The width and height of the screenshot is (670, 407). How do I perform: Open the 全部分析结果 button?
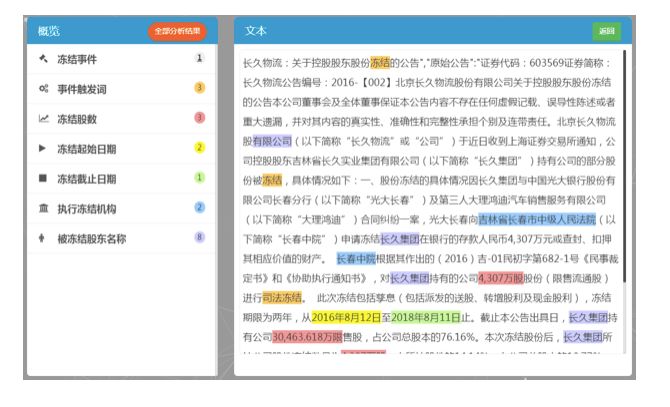pos(177,31)
